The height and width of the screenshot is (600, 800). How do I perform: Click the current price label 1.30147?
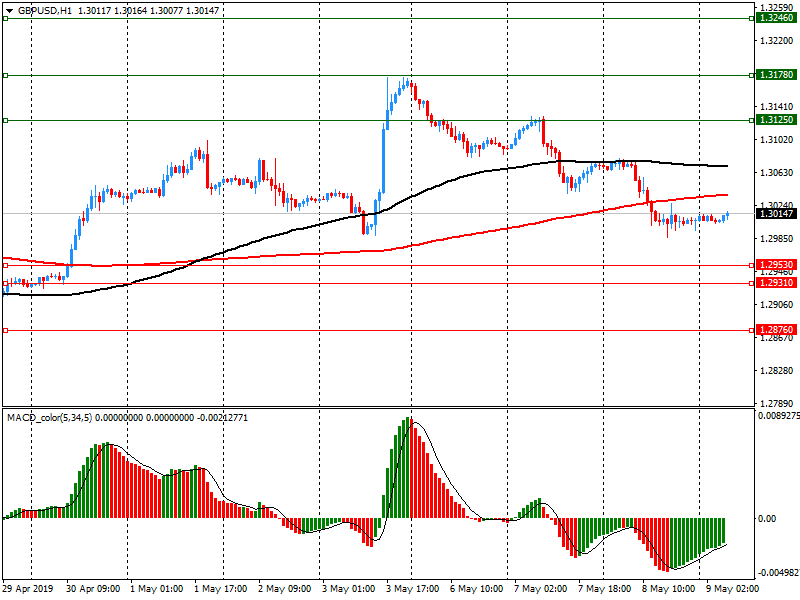tap(775, 214)
